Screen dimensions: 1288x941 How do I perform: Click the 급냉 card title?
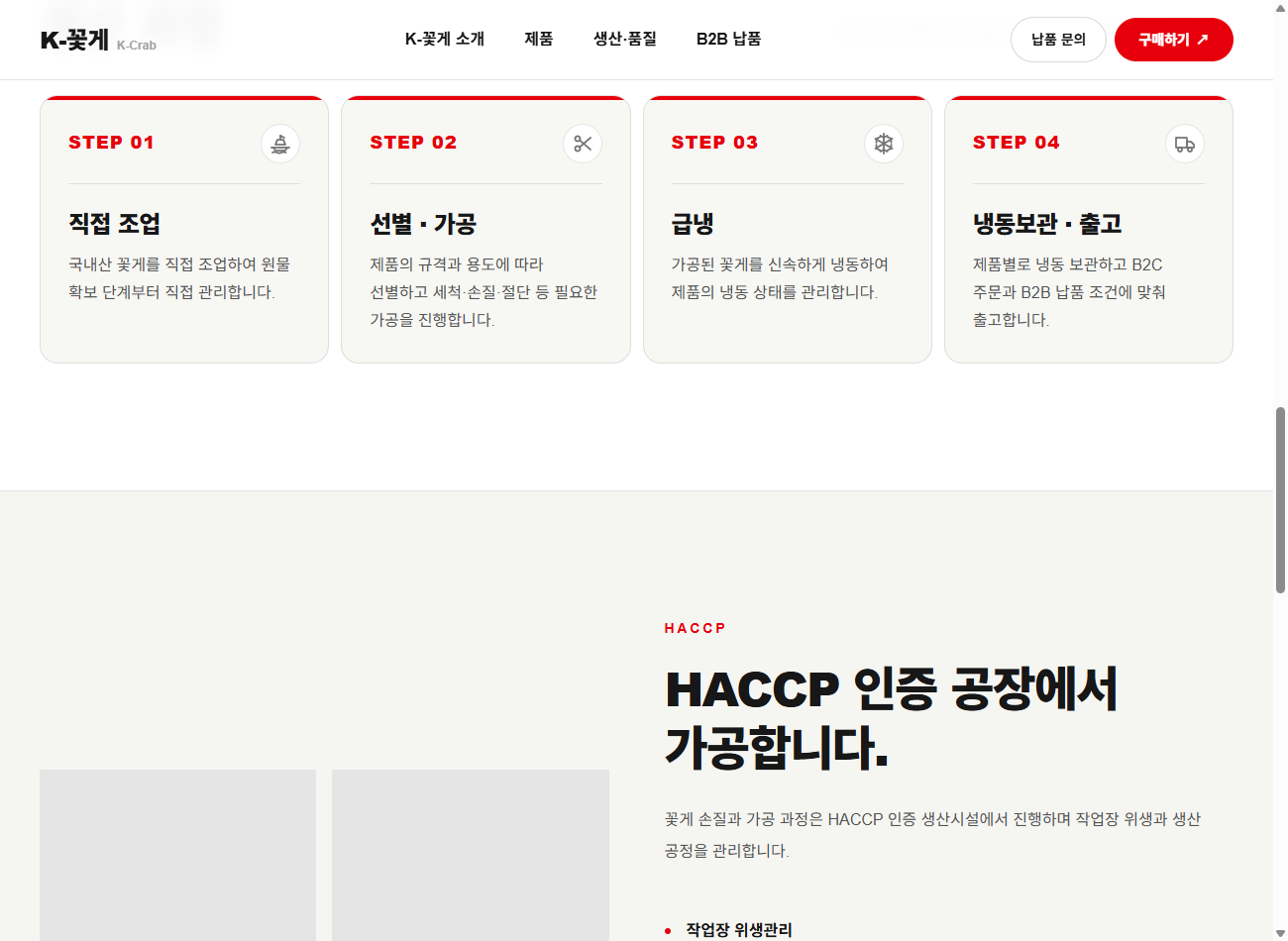click(x=693, y=224)
